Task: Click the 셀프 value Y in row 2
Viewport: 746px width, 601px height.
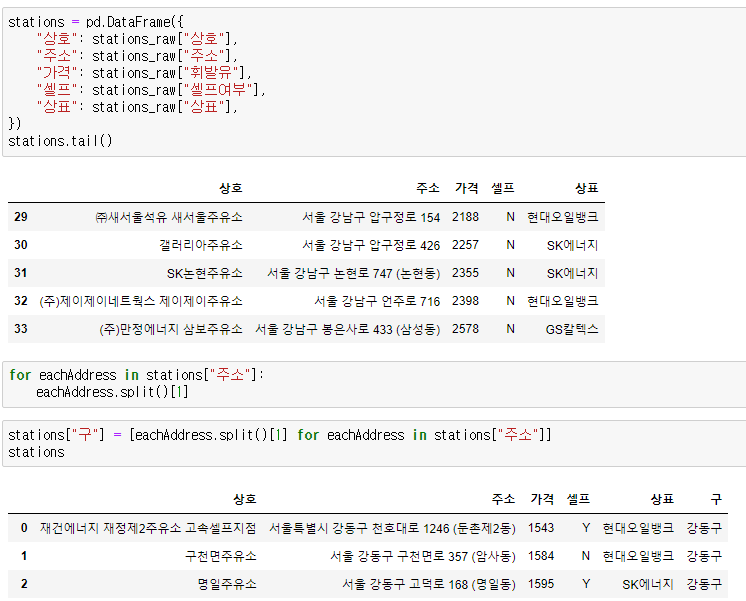Action: click(x=586, y=584)
